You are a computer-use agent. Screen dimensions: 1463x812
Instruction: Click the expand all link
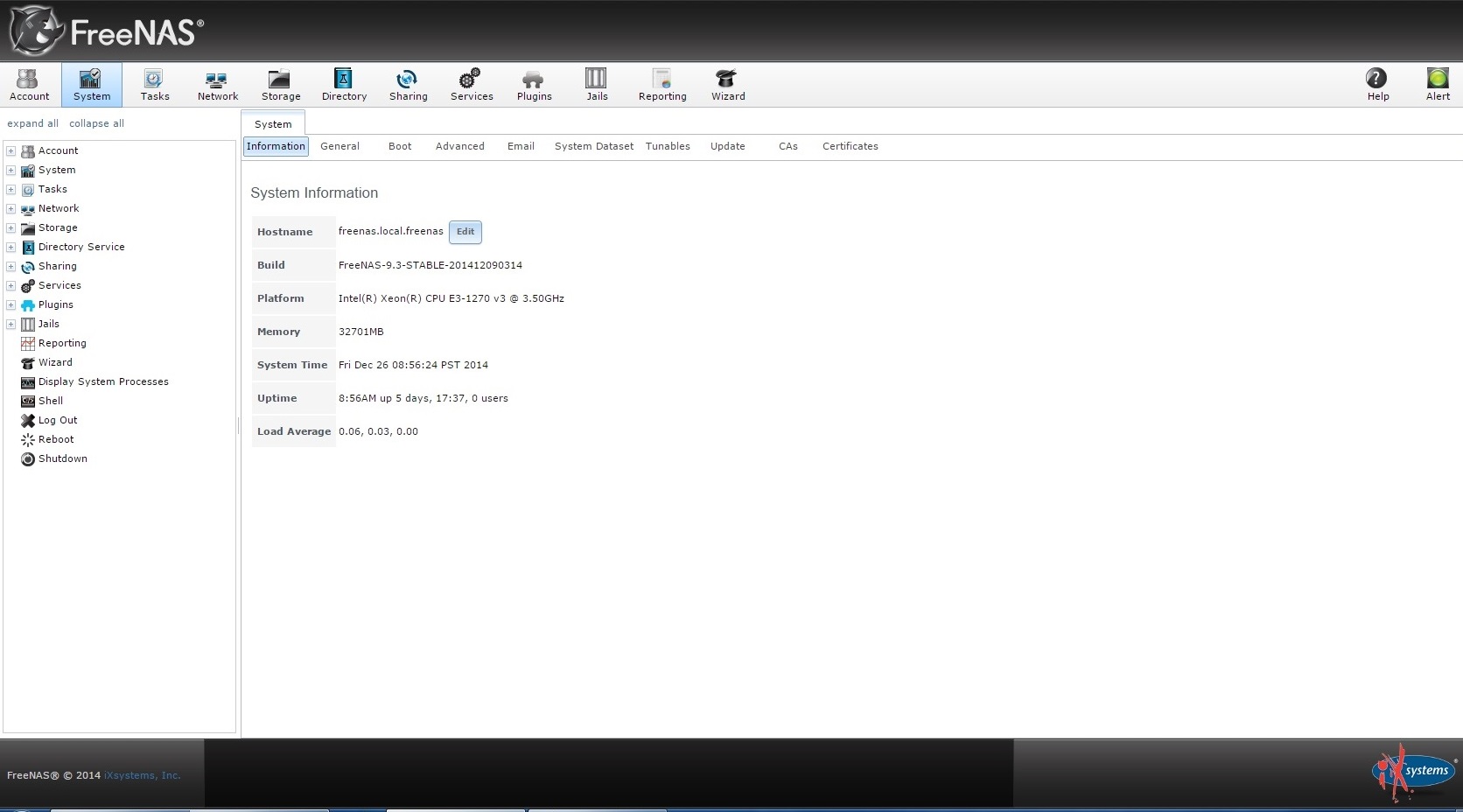[33, 123]
